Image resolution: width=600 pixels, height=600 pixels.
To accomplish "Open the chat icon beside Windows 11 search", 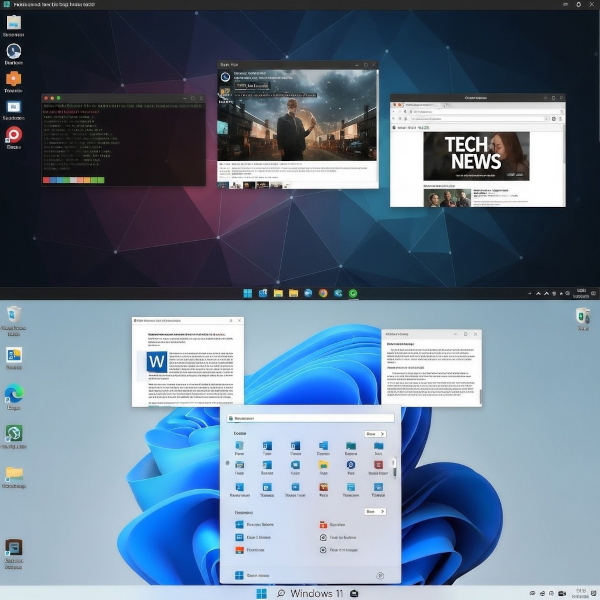I will pos(354,593).
